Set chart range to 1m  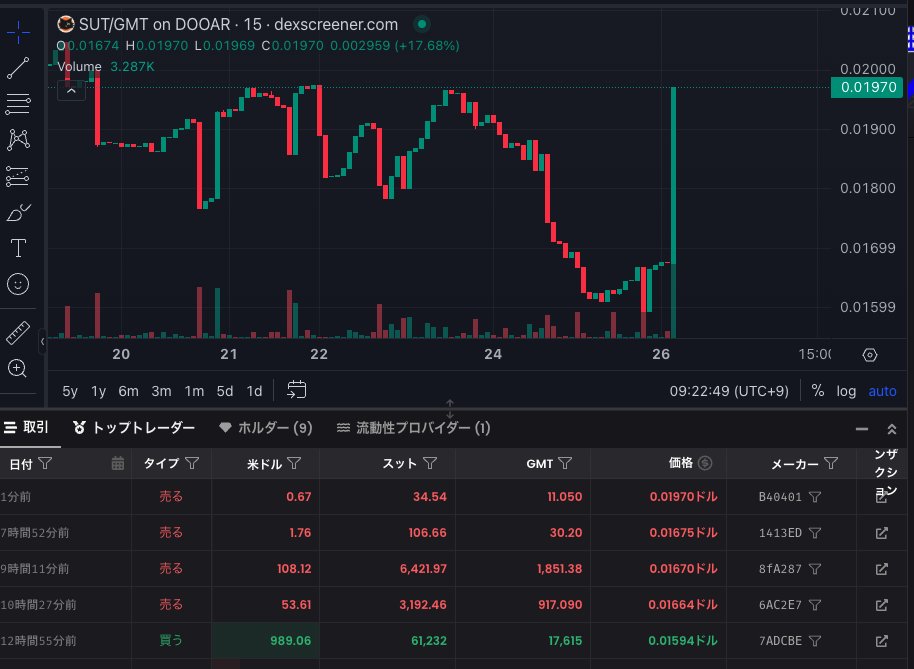click(x=194, y=391)
